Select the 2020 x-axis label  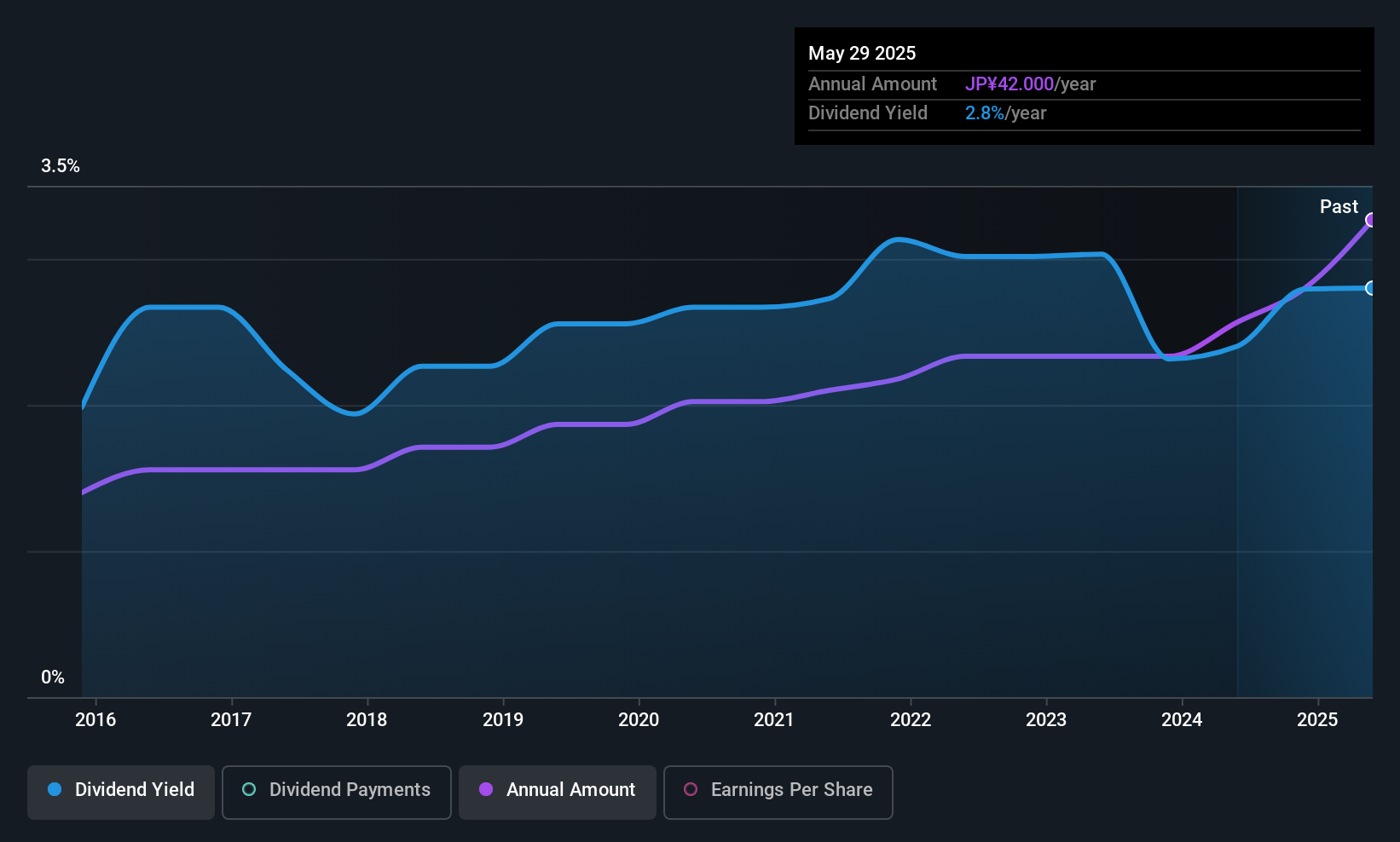(639, 720)
